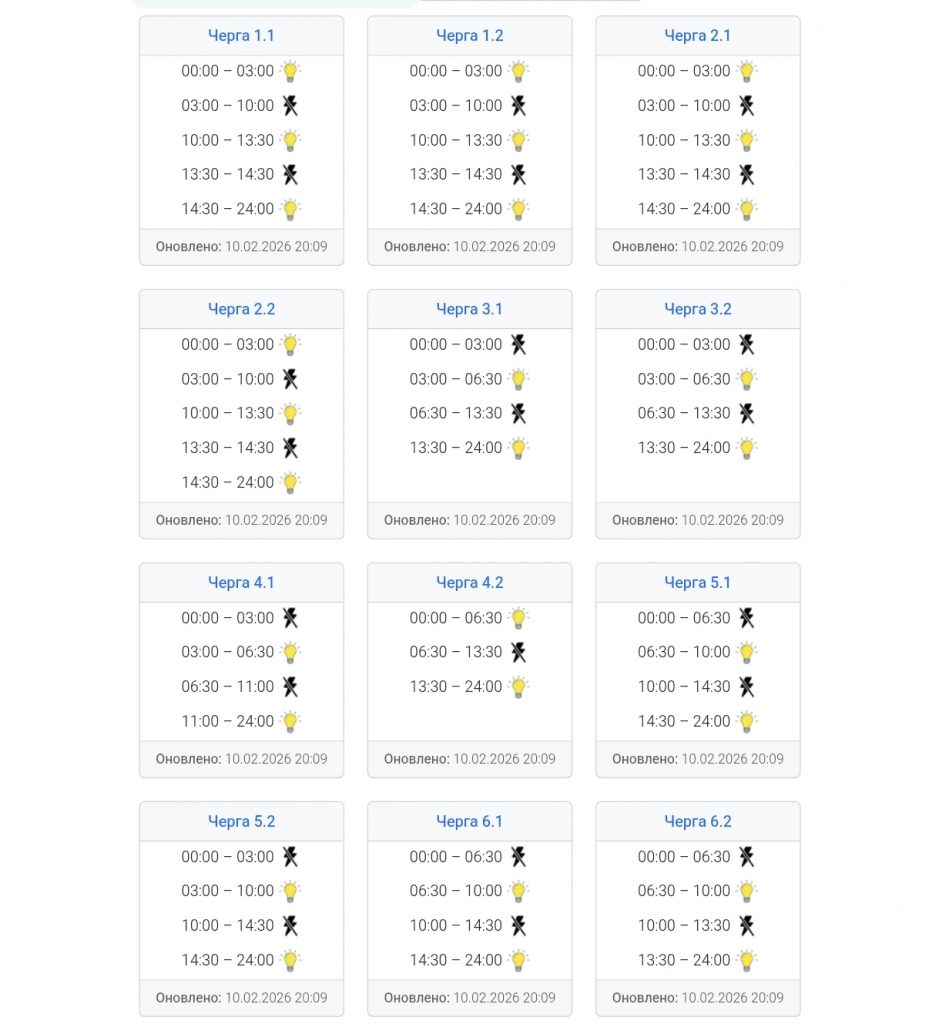
Task: Click power-off icon for 10:00 – 13:30 in Черга 6.2
Action: pyautogui.click(x=746, y=925)
